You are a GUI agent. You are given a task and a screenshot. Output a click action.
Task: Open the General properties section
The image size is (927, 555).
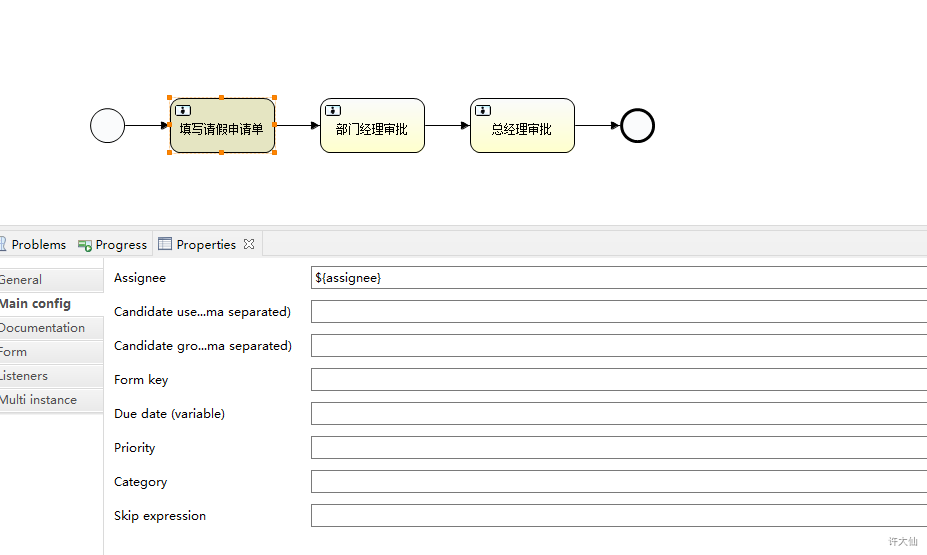51,280
